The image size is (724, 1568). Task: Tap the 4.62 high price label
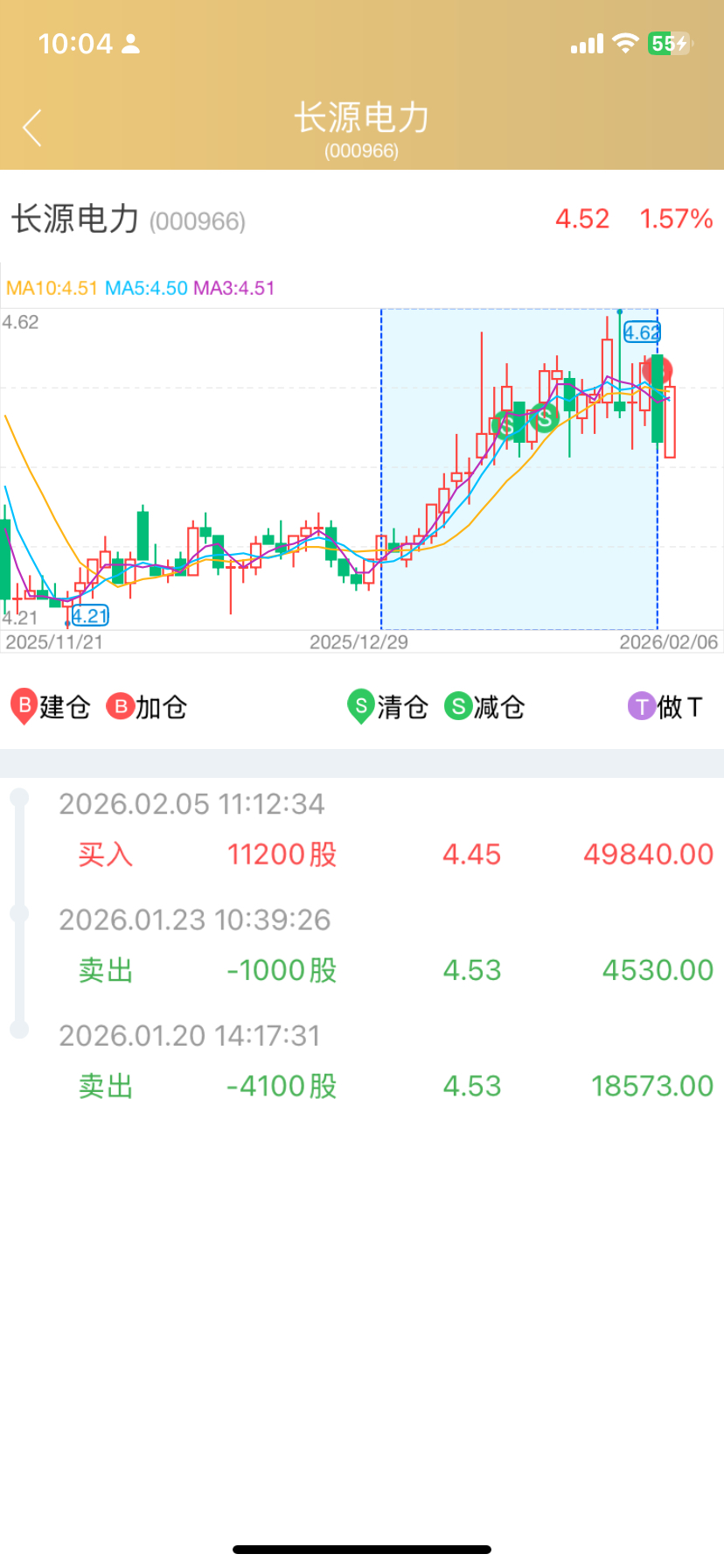[x=642, y=332]
